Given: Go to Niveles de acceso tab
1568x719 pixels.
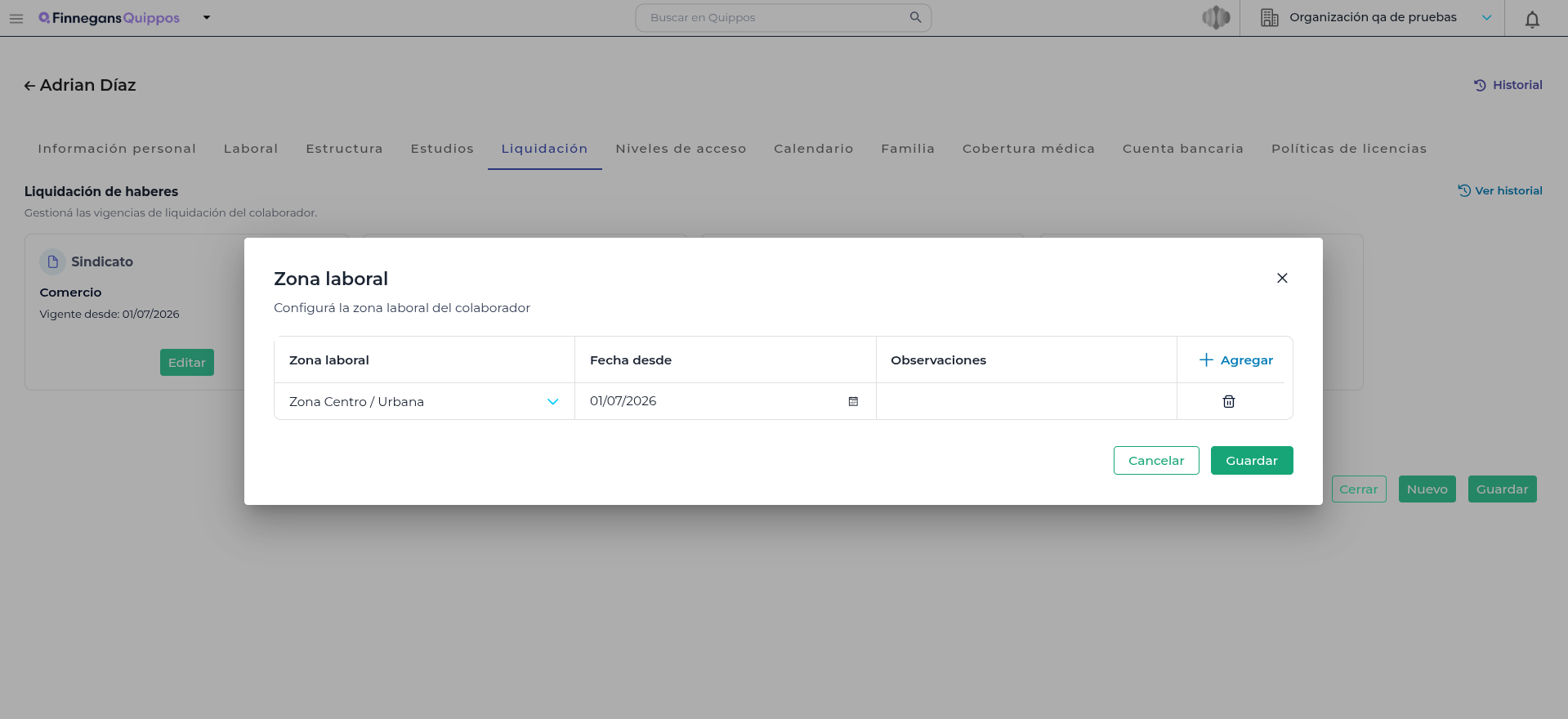Looking at the screenshot, I should [x=681, y=149].
